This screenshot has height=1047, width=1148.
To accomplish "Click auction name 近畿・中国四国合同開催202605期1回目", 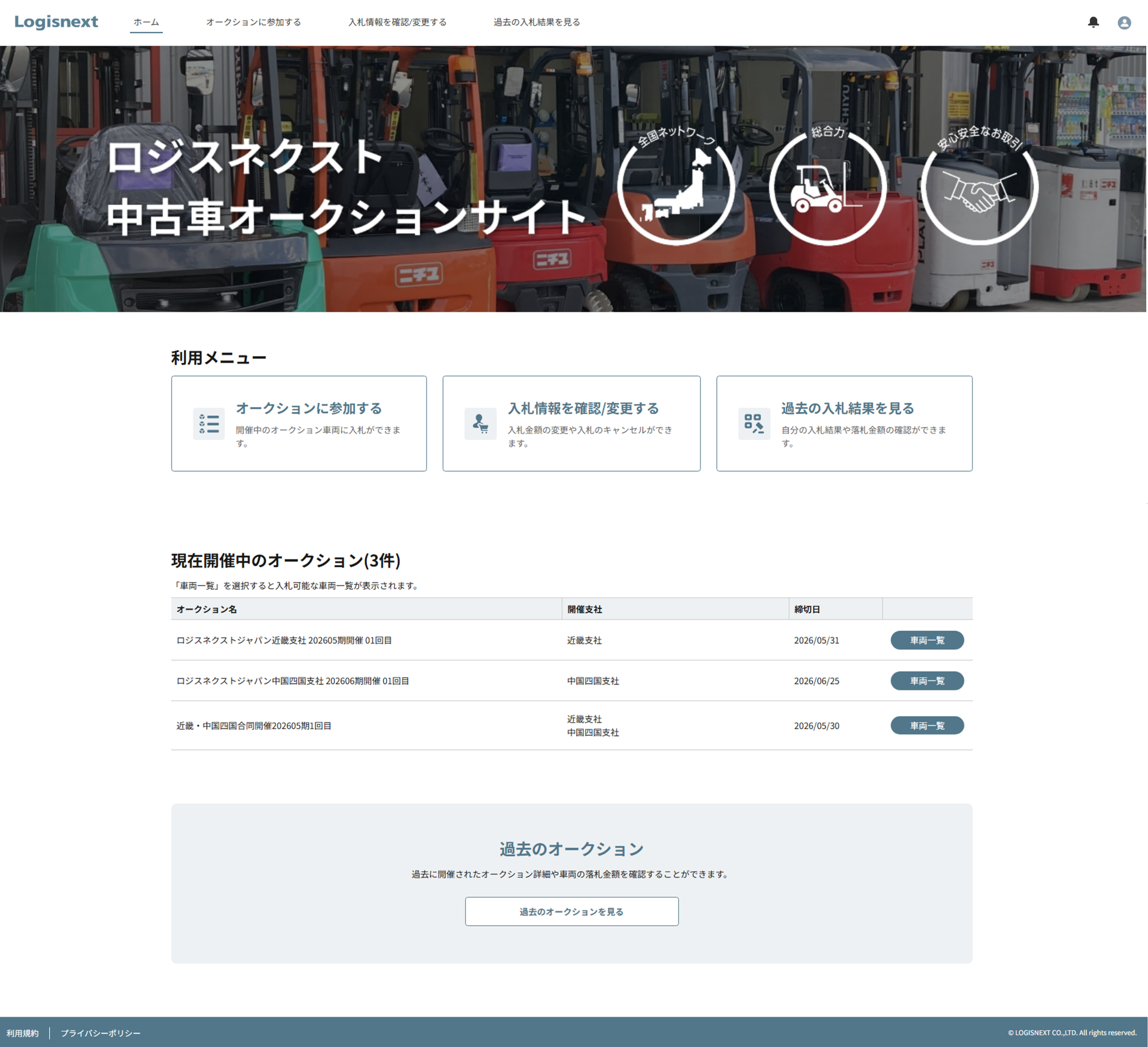I will coord(254,725).
